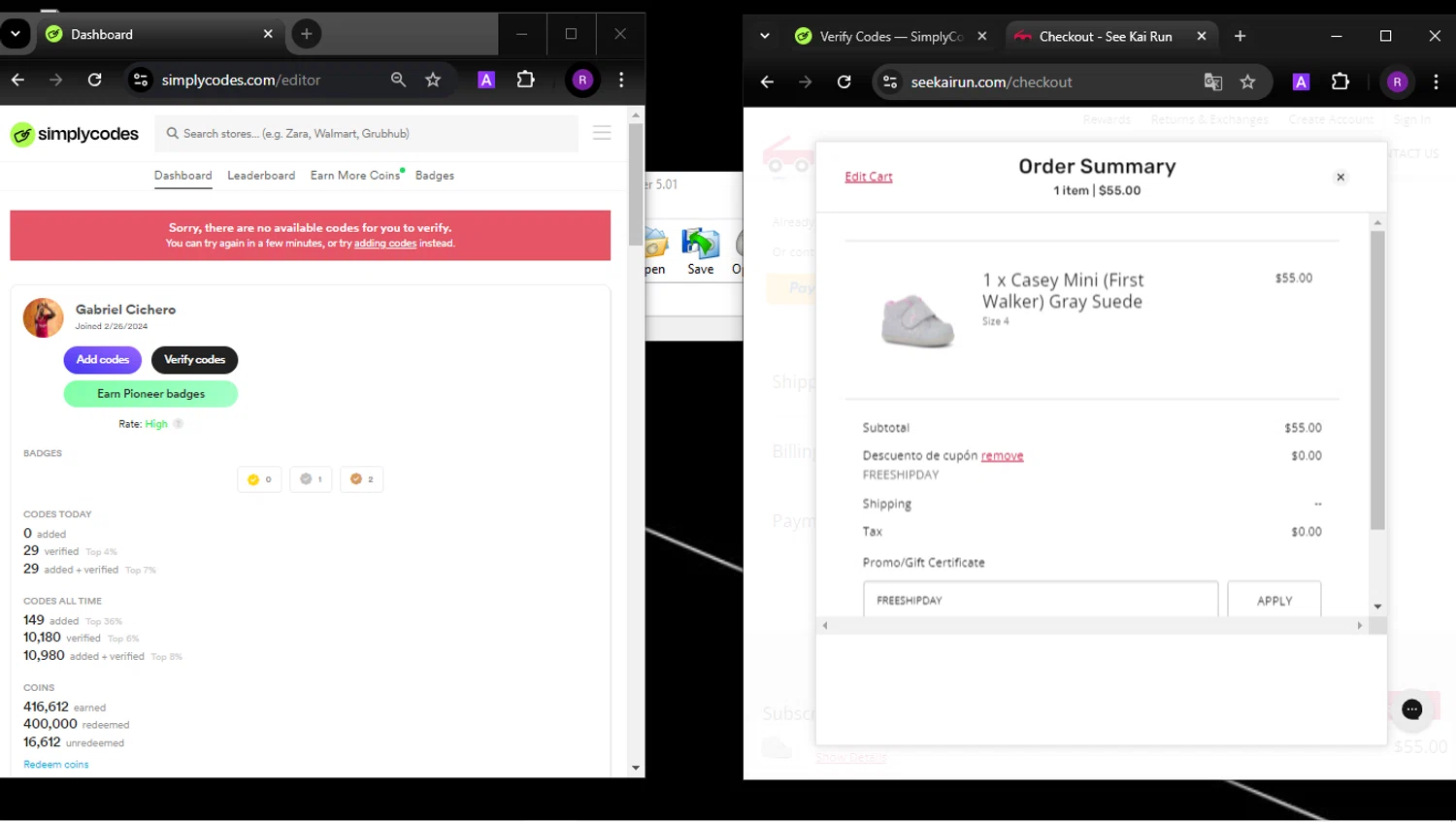This screenshot has width=1456, height=822.
Task: Click Order Summary horizontal scroll right arrow
Action: click(x=1360, y=626)
